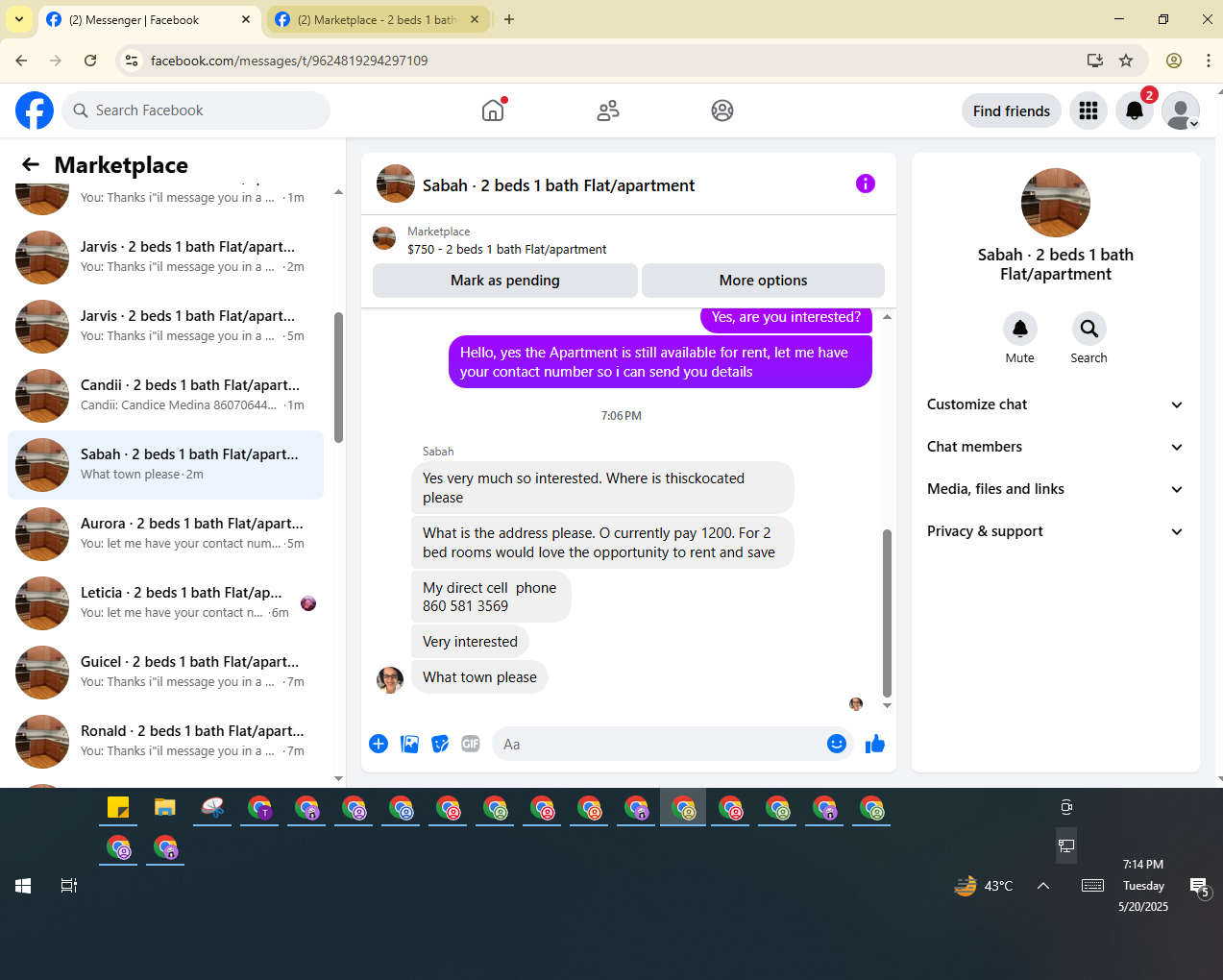Click the More options button
Screen dimensions: 1223x980
click(763, 281)
